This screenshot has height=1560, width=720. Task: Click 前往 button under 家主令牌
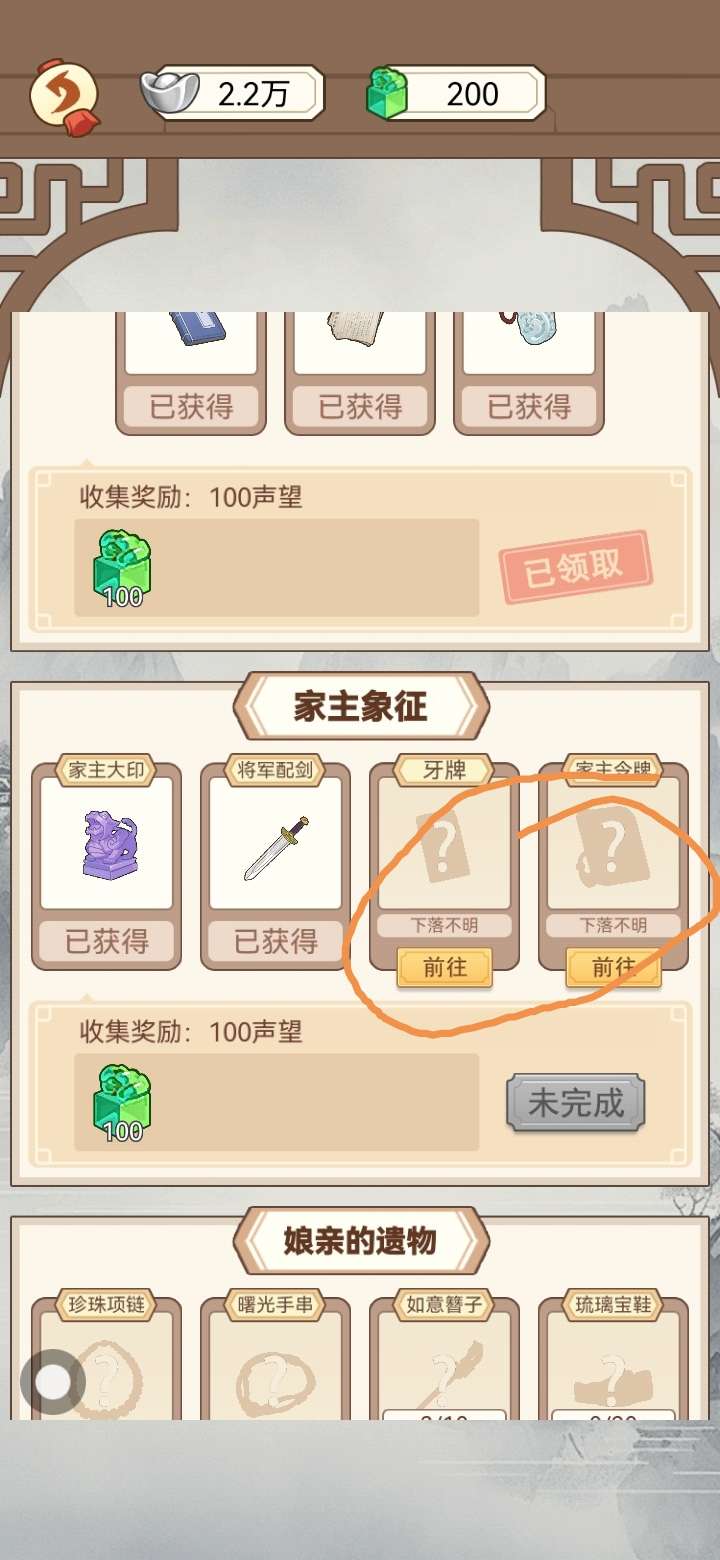click(x=613, y=967)
